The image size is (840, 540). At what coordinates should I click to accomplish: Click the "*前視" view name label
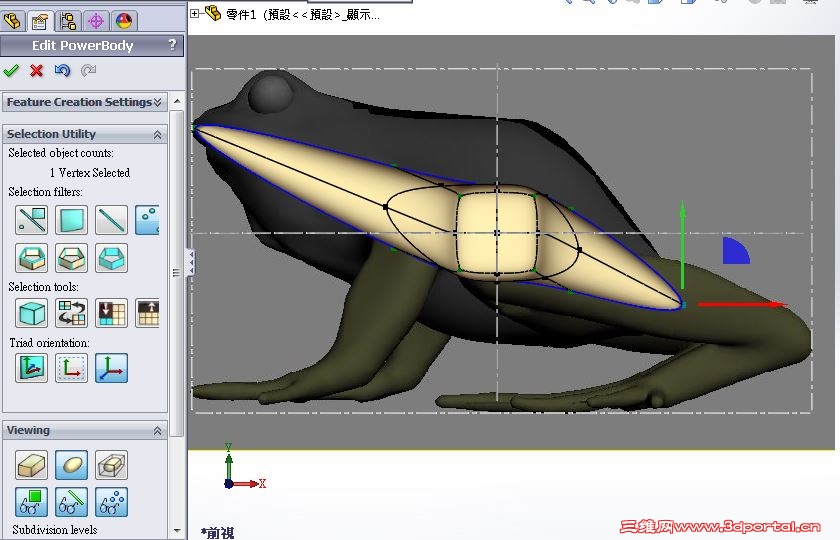pyautogui.click(x=218, y=532)
